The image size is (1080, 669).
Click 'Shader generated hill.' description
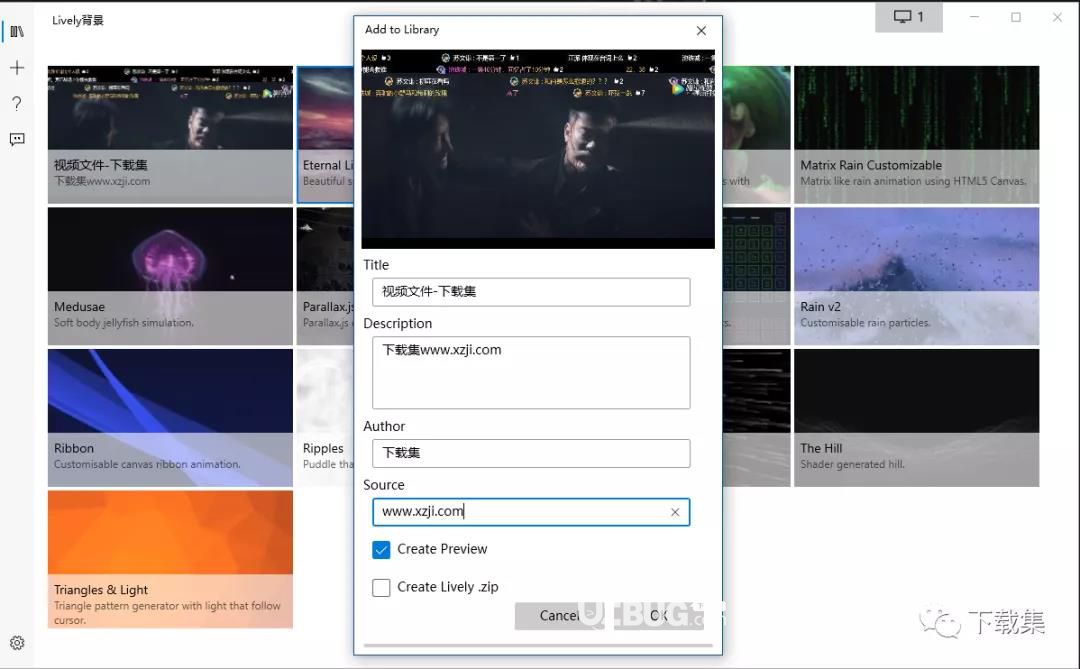pos(852,464)
